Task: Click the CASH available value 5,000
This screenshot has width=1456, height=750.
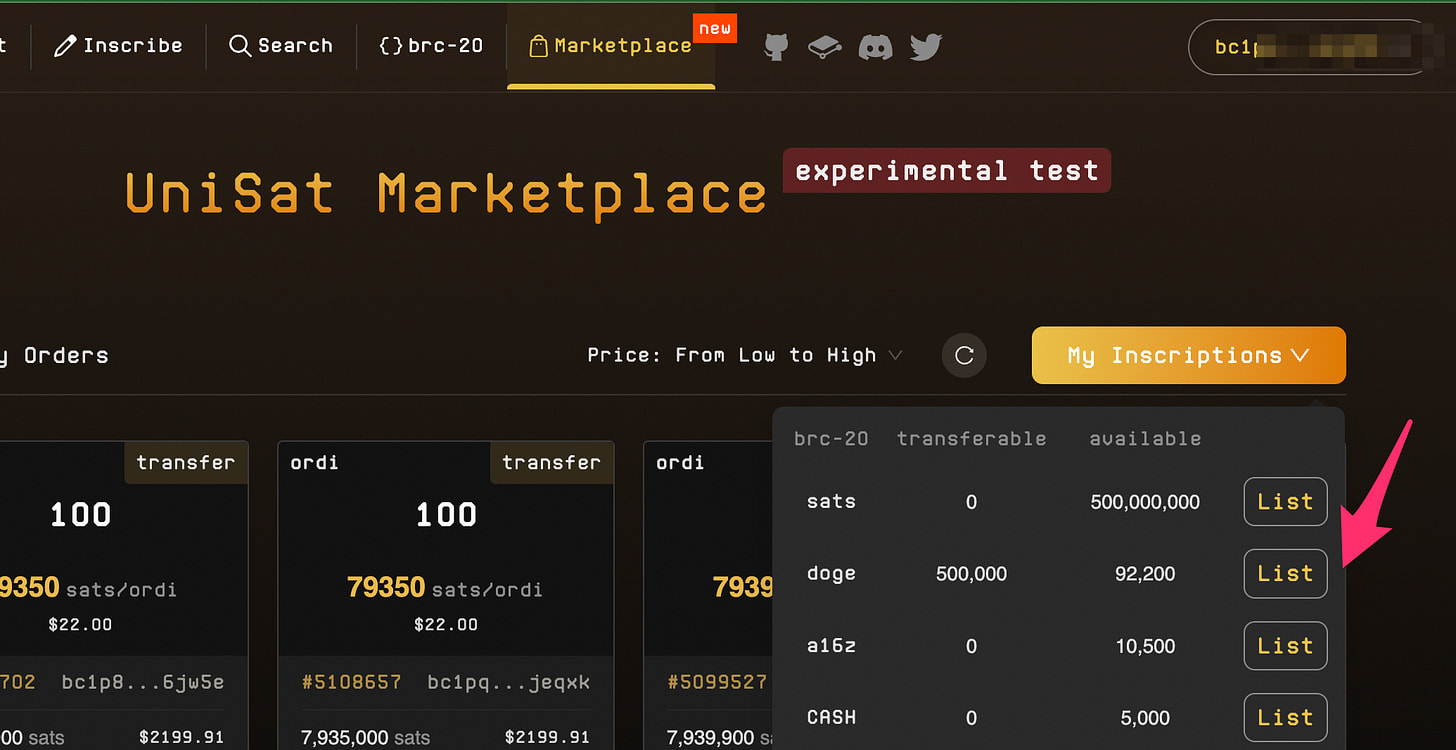Action: click(1145, 718)
